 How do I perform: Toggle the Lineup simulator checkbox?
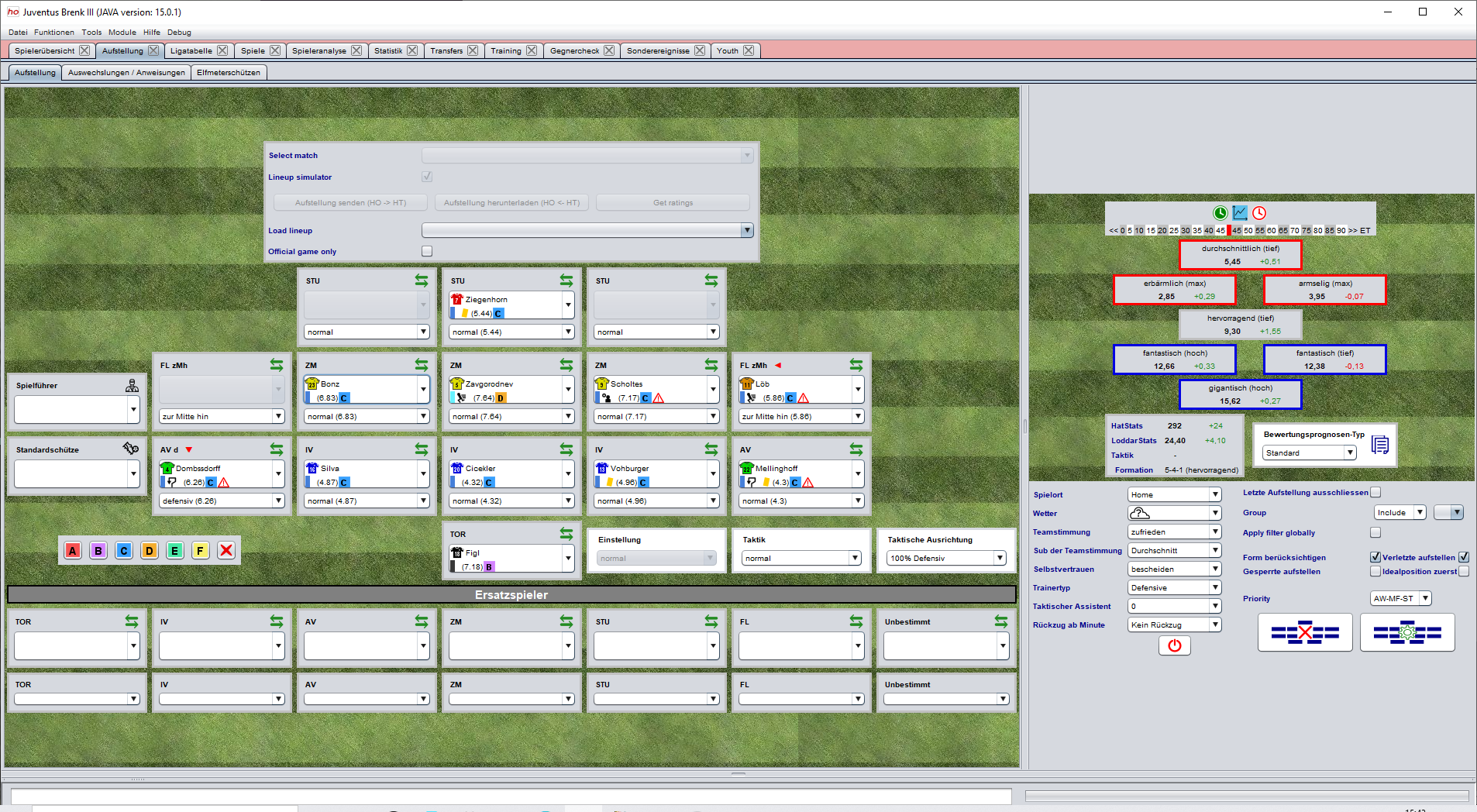click(427, 177)
